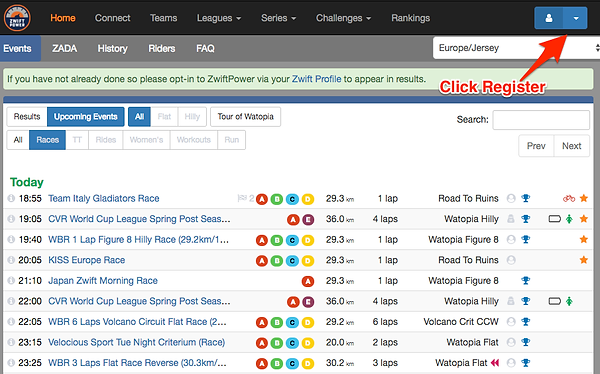Click the Tour of Watopia button

245,117
